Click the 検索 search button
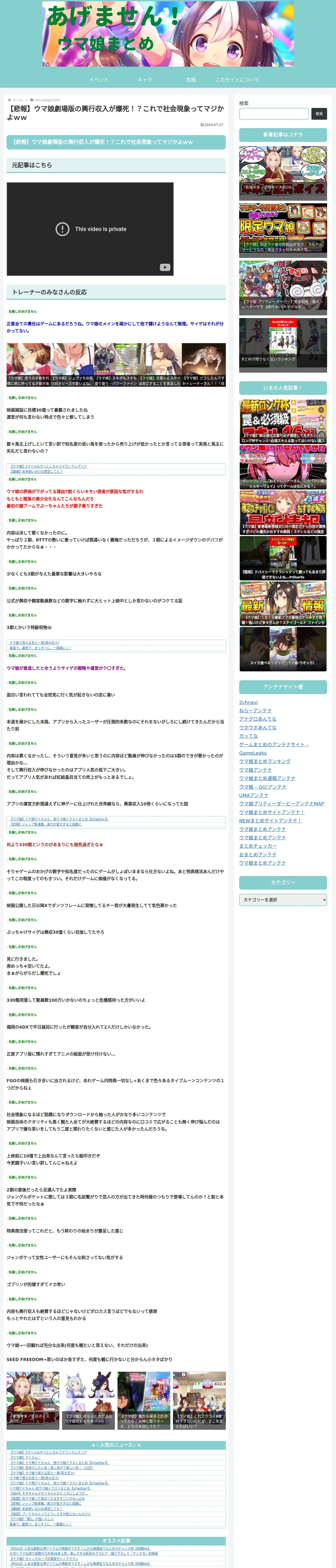Viewport: 336px width, 1568px height. (319, 114)
